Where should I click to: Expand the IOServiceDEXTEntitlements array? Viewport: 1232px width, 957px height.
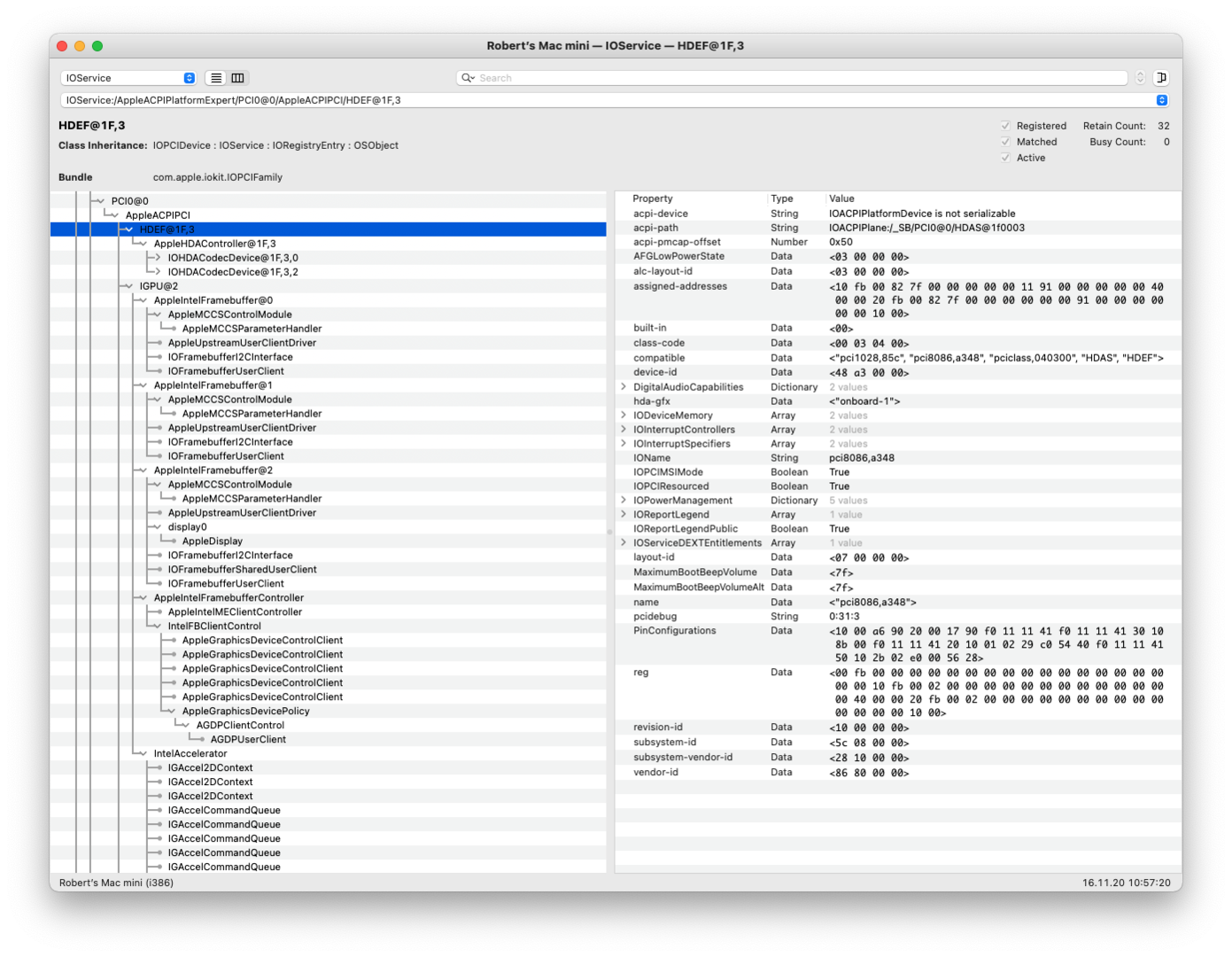coord(624,543)
